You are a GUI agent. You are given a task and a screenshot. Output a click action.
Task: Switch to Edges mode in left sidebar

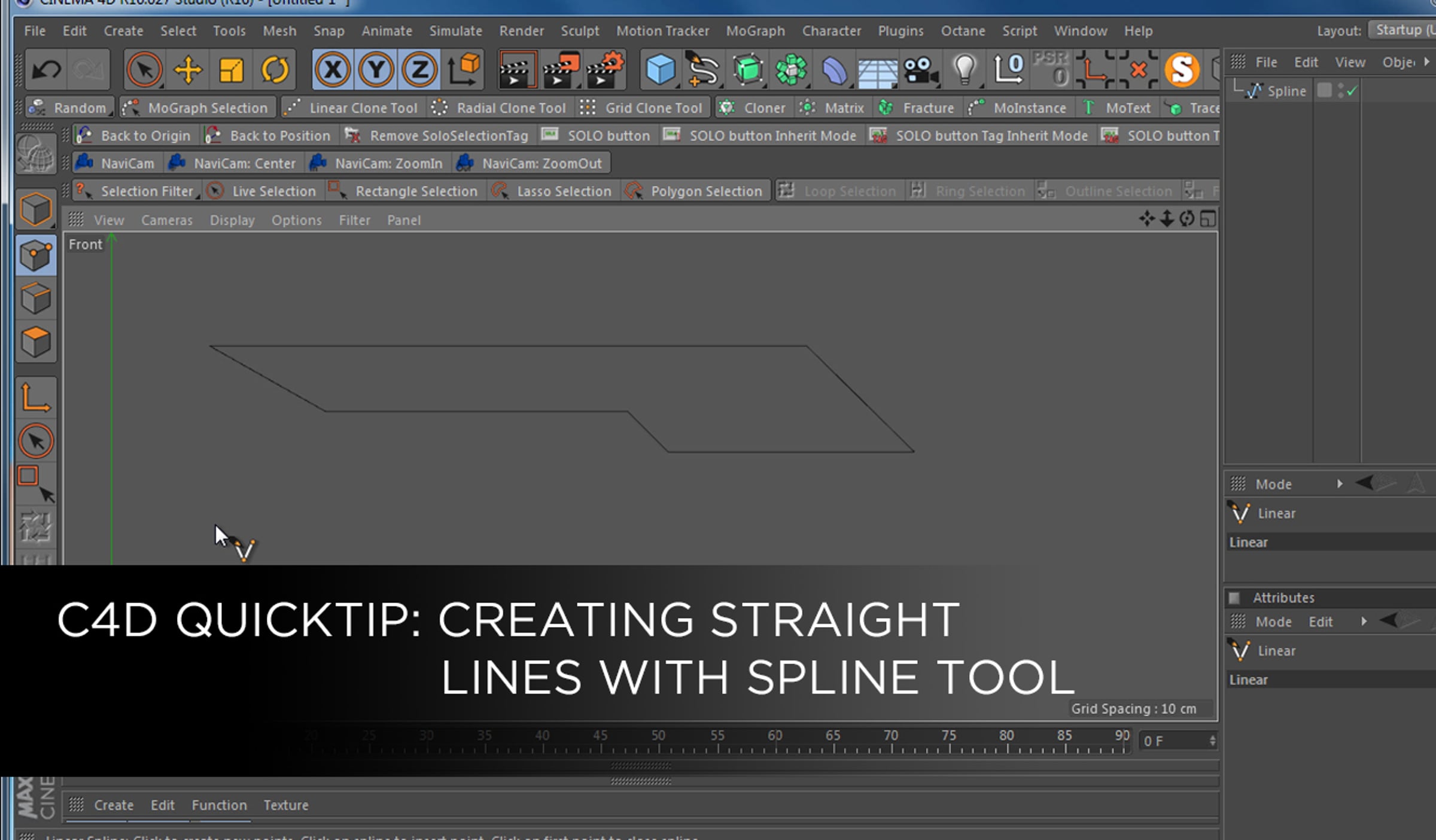tap(35, 299)
